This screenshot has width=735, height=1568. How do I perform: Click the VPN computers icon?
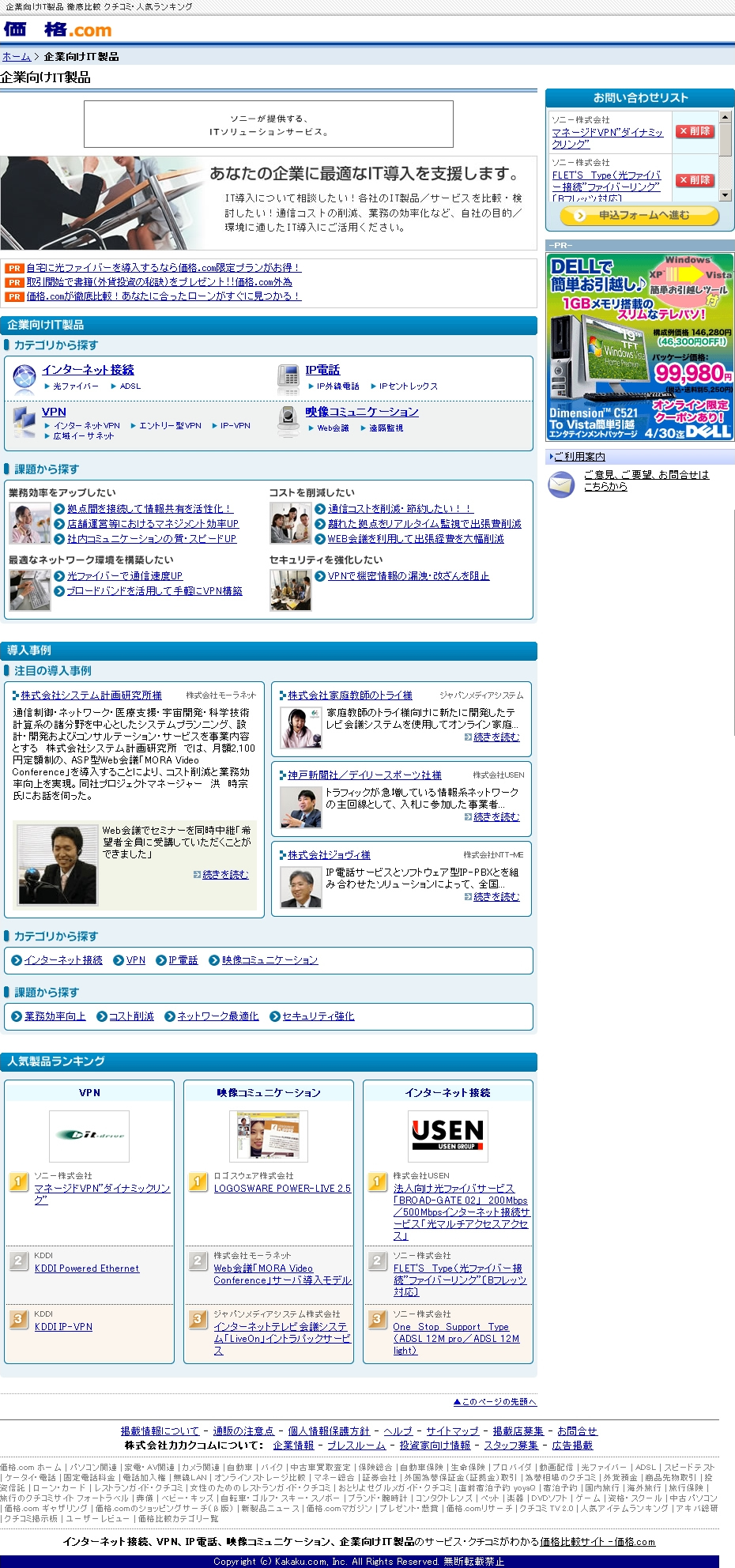[24, 420]
